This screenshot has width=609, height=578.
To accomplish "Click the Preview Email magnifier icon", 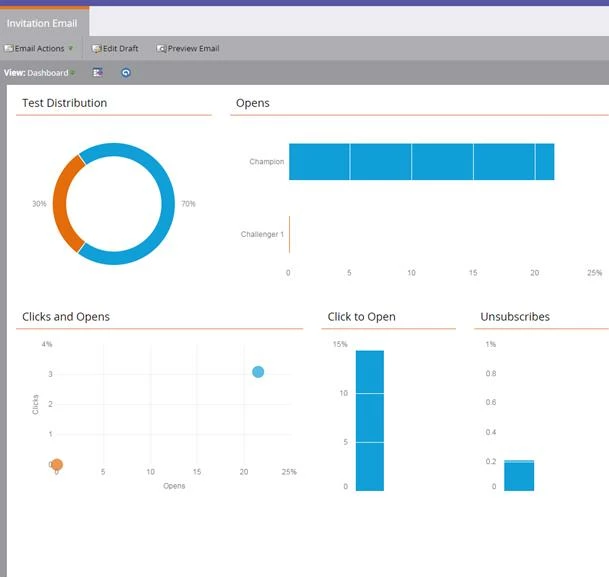I will click(161, 49).
